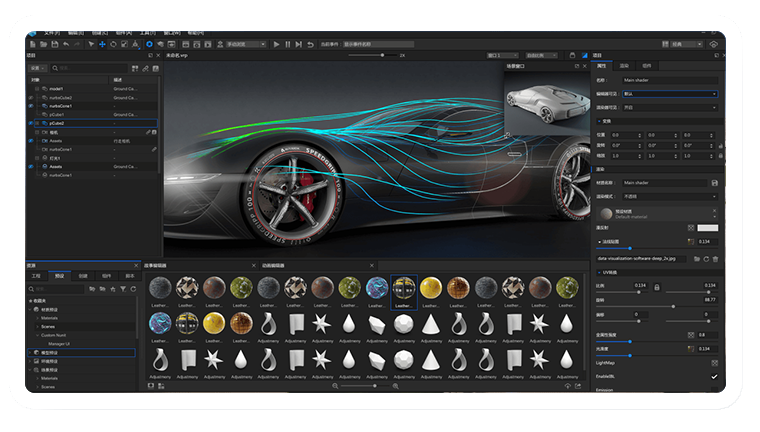
Task: Click the cloud icon at top right
Action: point(713,44)
